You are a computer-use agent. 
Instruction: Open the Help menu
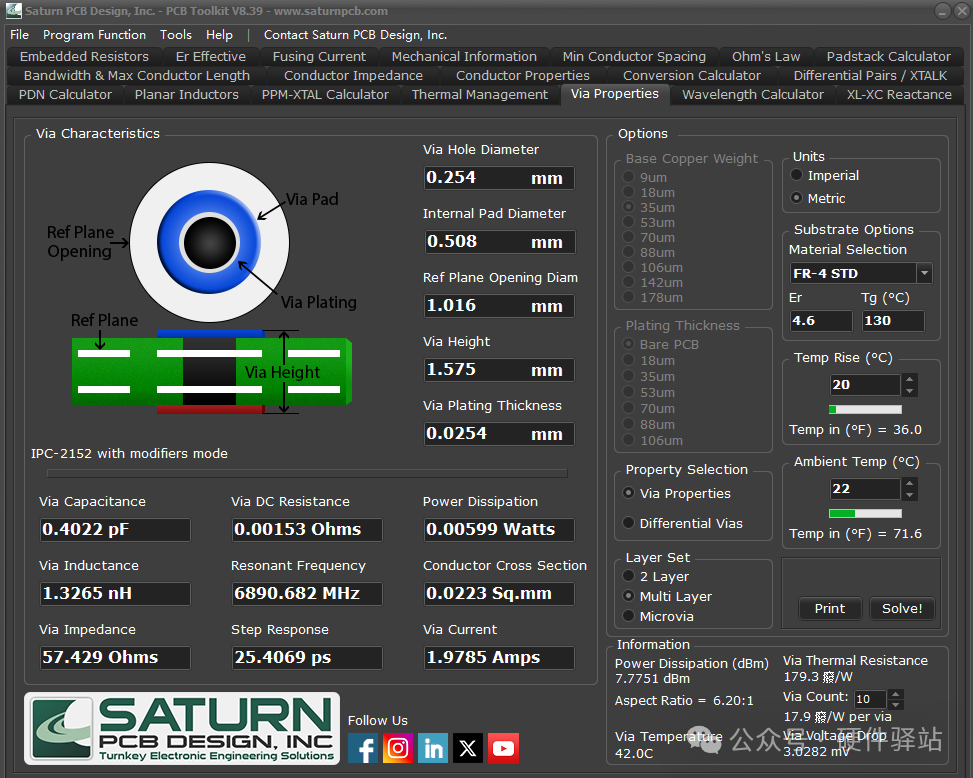click(x=219, y=35)
